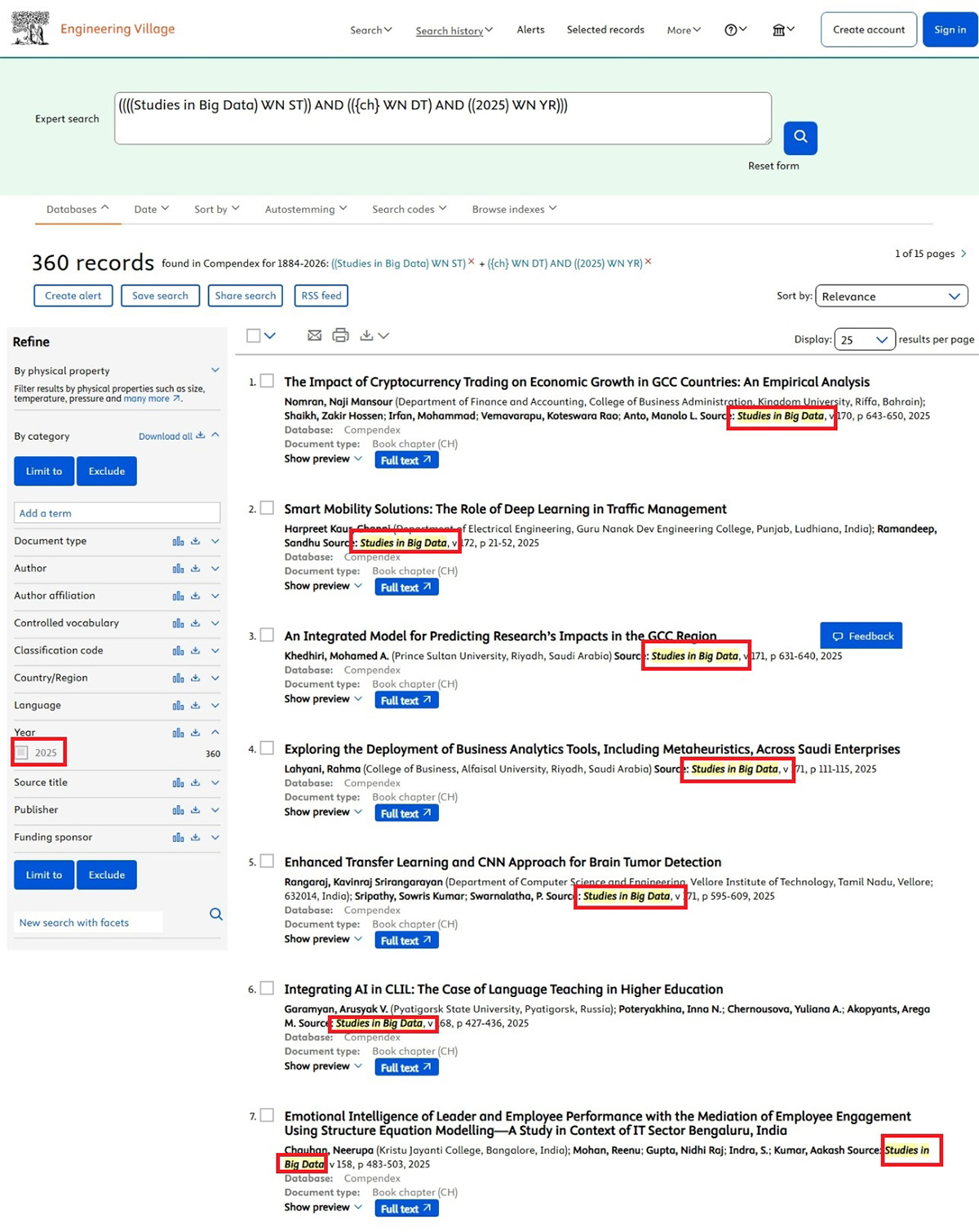The image size is (979, 1232).
Task: Download Language facet data
Action: point(196,705)
